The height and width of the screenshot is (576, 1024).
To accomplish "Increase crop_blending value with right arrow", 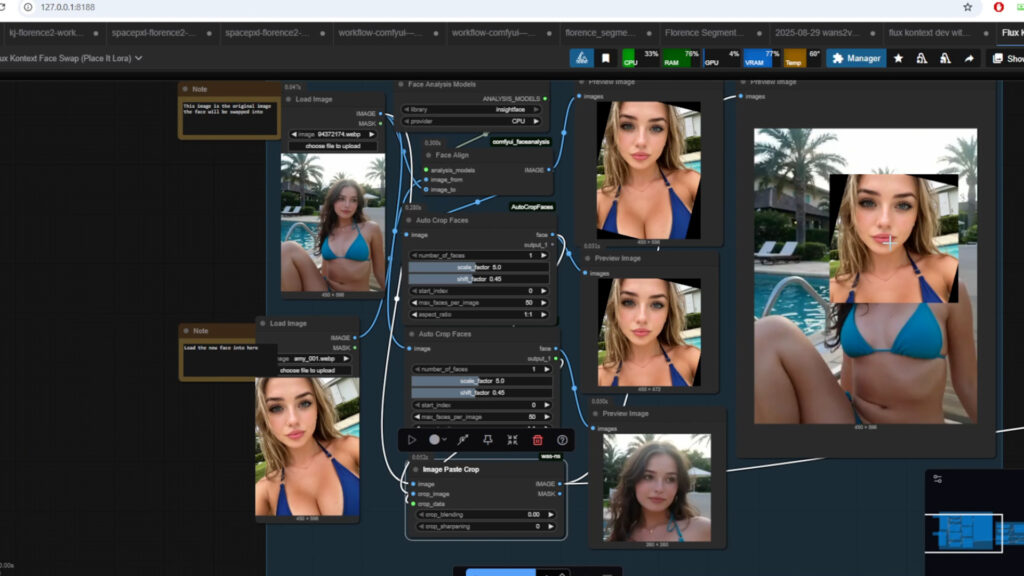I will point(549,514).
